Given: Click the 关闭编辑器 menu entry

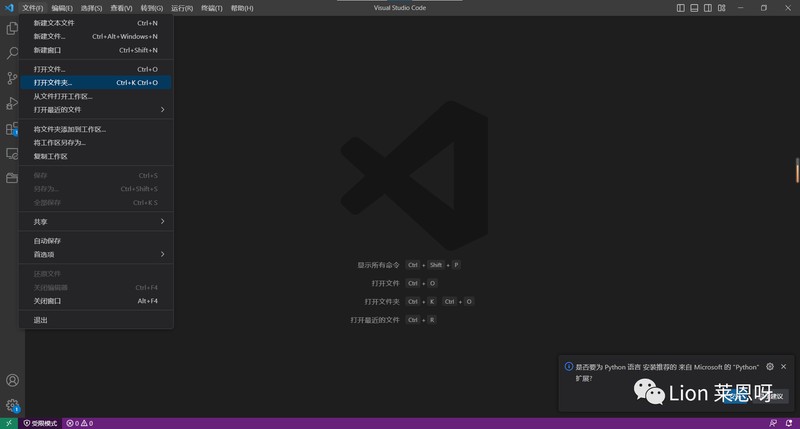Looking at the screenshot, I should pos(96,287).
